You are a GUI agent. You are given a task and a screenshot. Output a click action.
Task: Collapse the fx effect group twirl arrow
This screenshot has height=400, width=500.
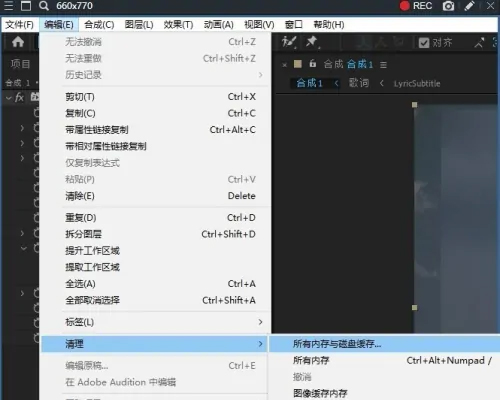(x=9, y=98)
